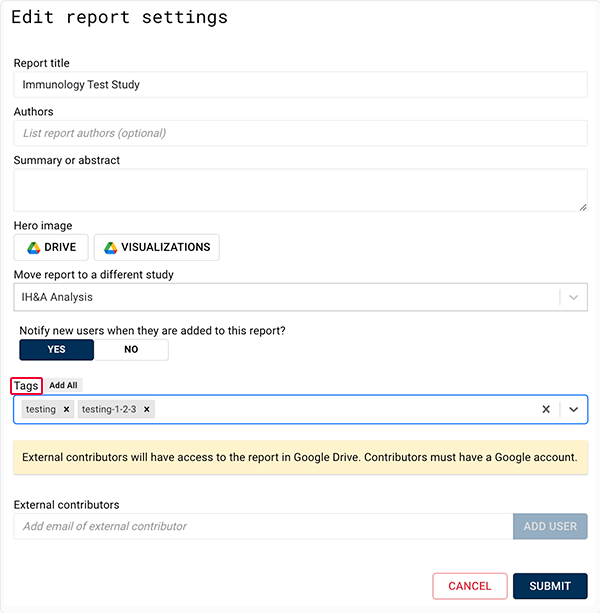Expand the Tags dropdown chevron
The height and width of the screenshot is (613, 600).
(x=574, y=409)
